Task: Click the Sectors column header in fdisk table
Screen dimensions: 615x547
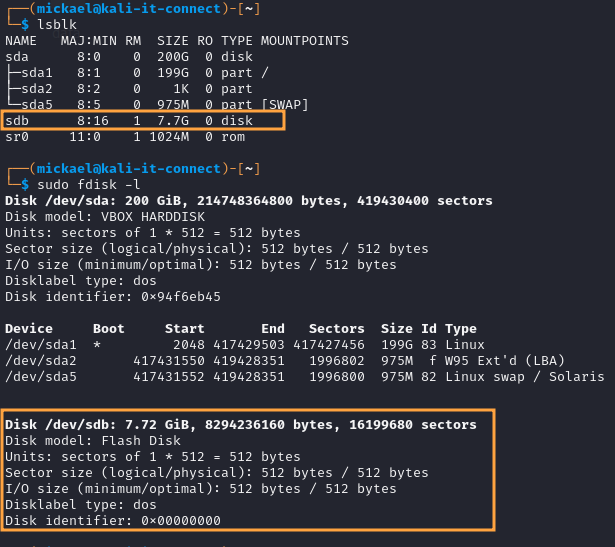Action: tap(337, 328)
